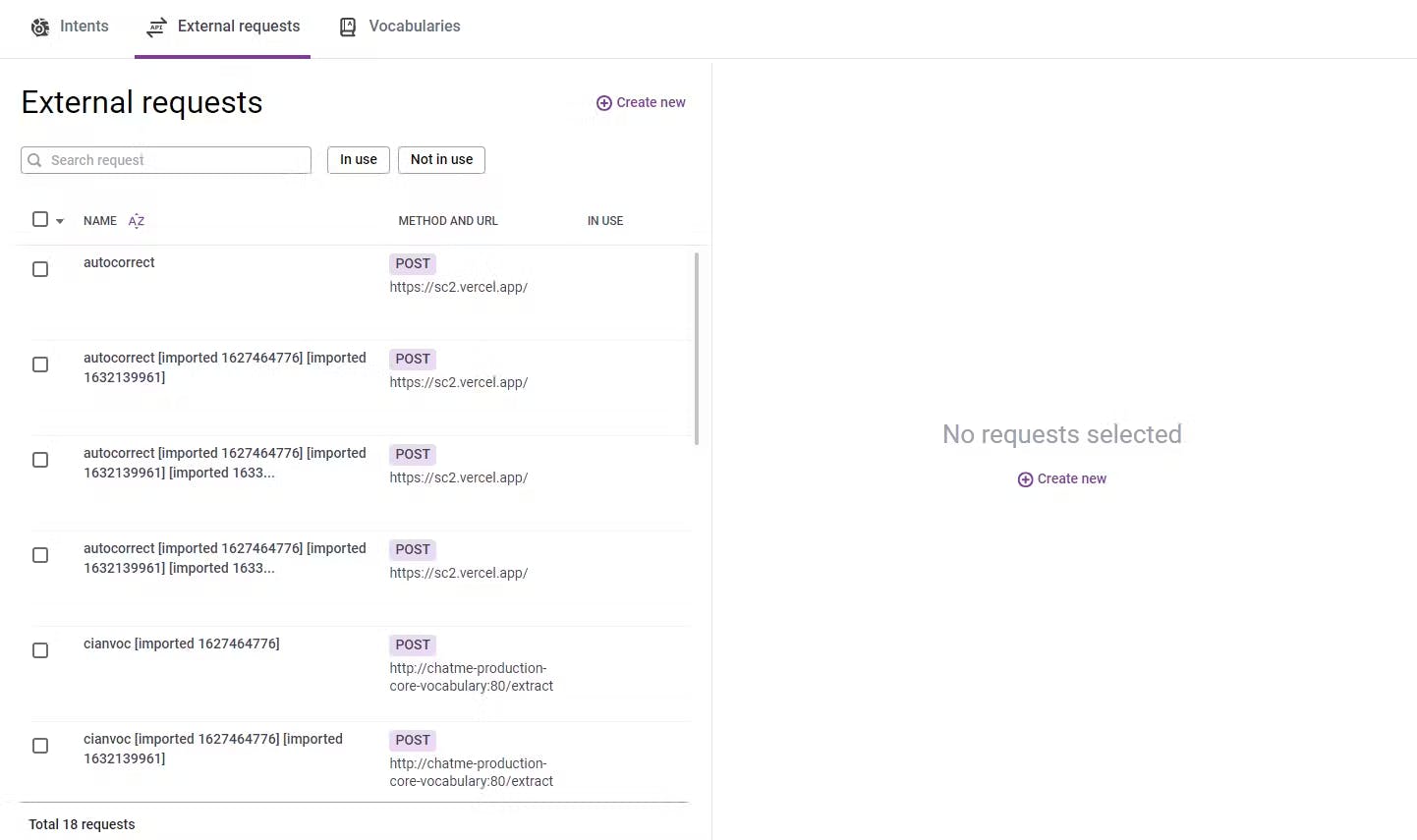This screenshot has width=1417, height=840.
Task: Filter requests by In use
Action: tap(359, 159)
